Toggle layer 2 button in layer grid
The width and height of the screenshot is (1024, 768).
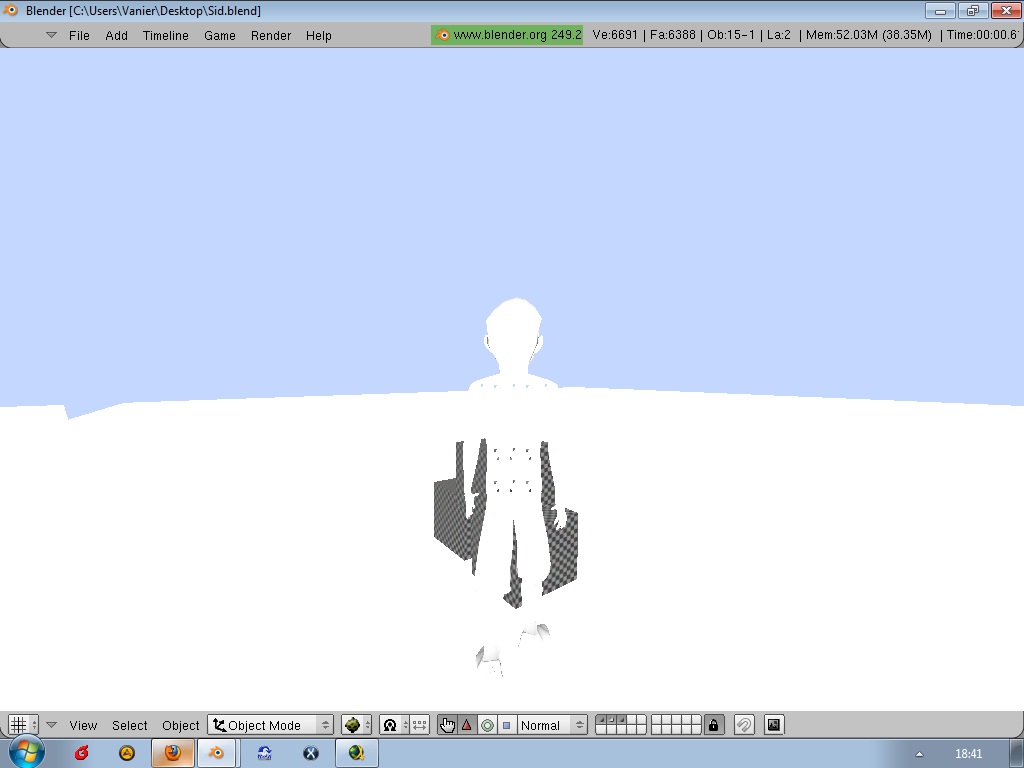(x=612, y=720)
